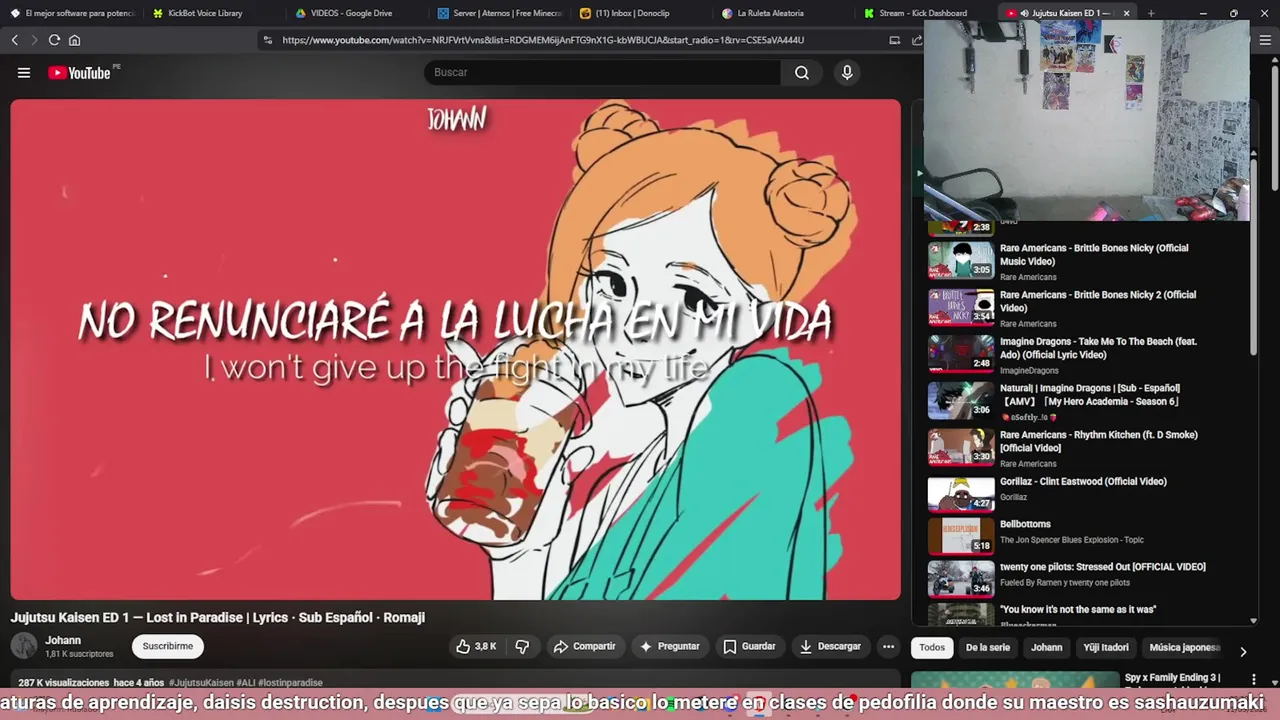1280x720 pixels.
Task: Reload the current YouTube page
Action: point(54,40)
